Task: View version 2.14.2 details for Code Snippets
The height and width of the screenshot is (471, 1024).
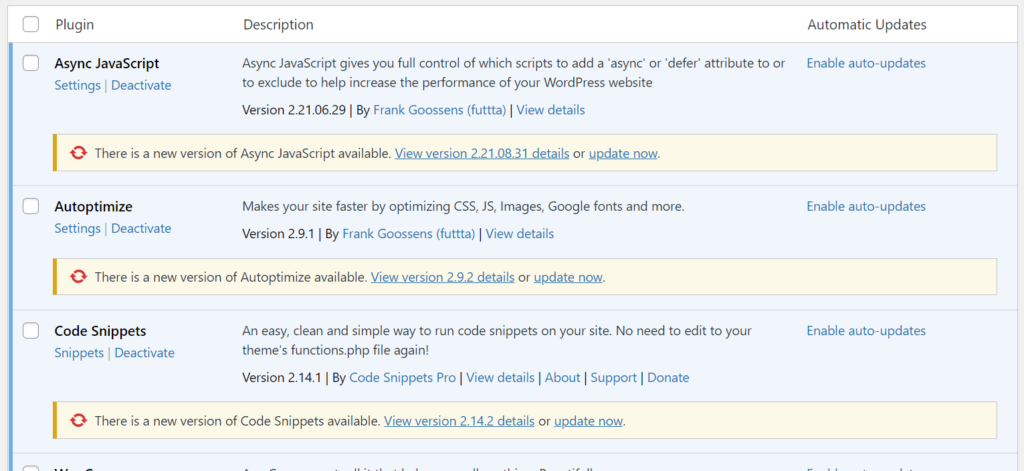Action: click(459, 421)
